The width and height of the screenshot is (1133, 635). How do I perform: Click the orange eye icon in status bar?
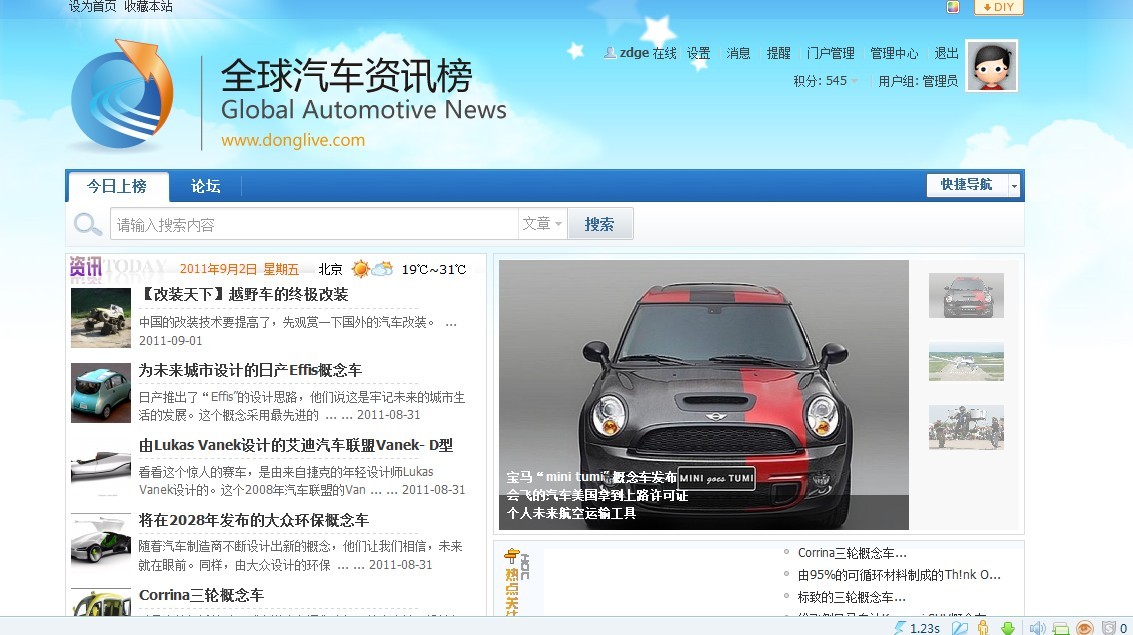(x=1085, y=628)
